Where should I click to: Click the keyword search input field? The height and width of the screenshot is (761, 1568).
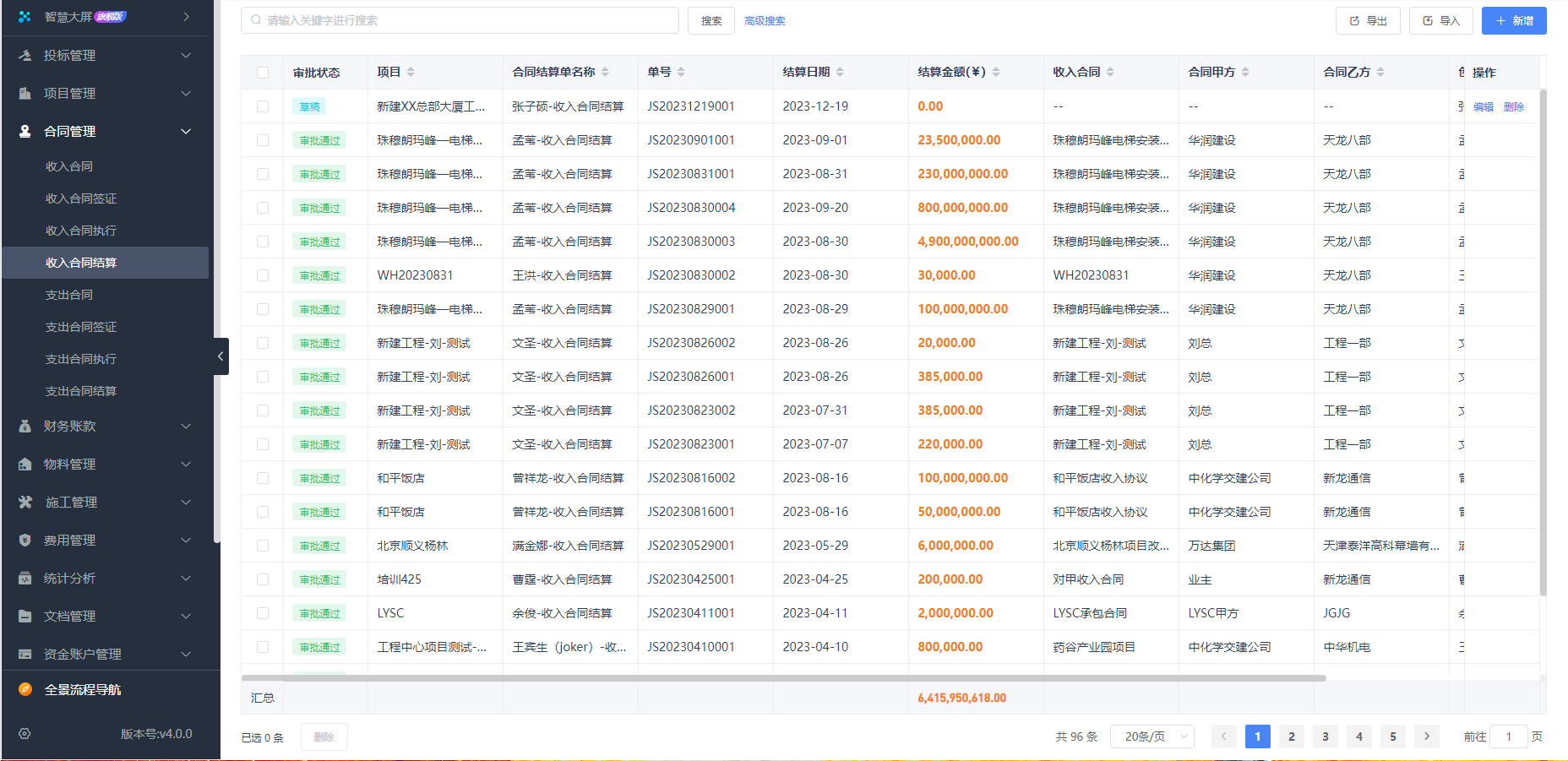point(460,20)
